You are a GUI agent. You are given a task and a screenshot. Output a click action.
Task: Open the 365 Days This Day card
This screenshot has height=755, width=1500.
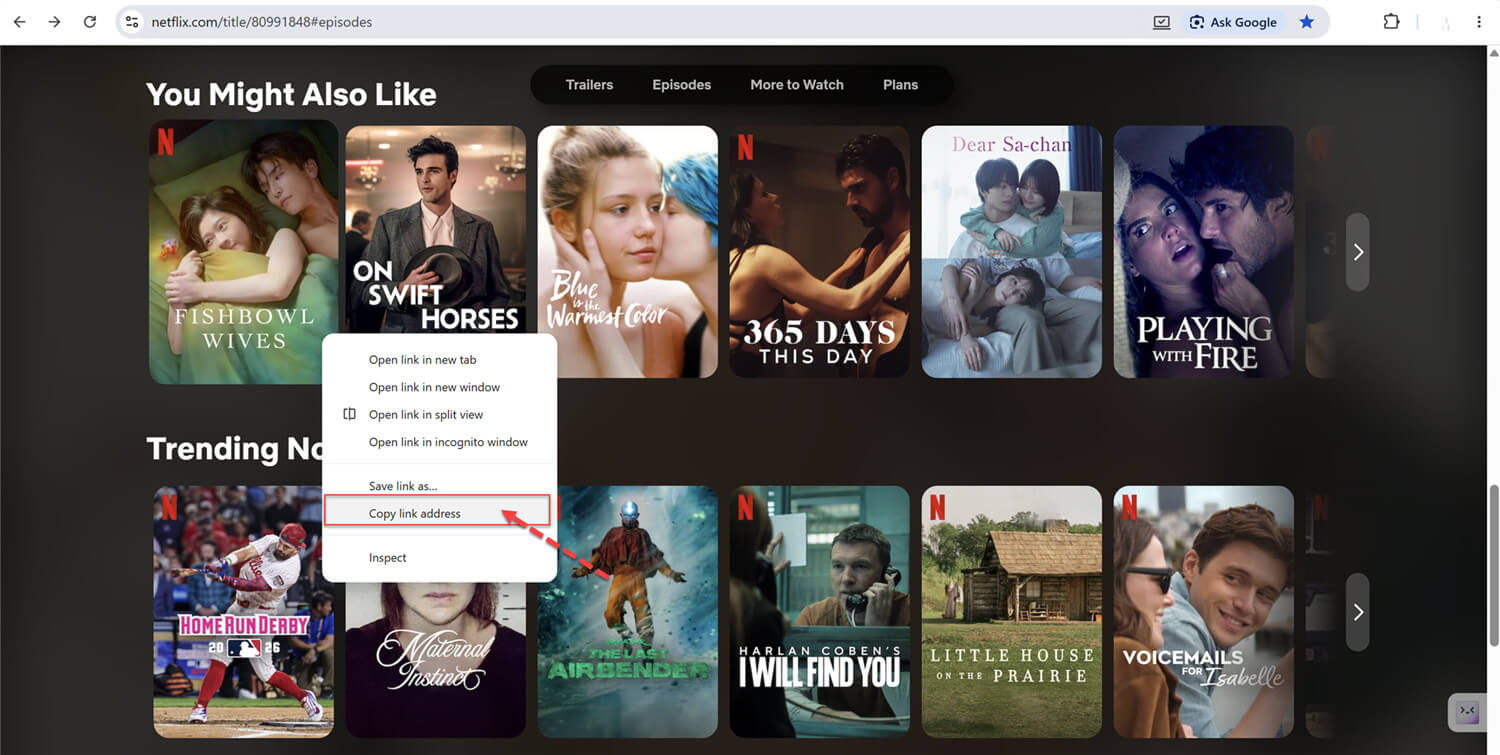click(820, 252)
